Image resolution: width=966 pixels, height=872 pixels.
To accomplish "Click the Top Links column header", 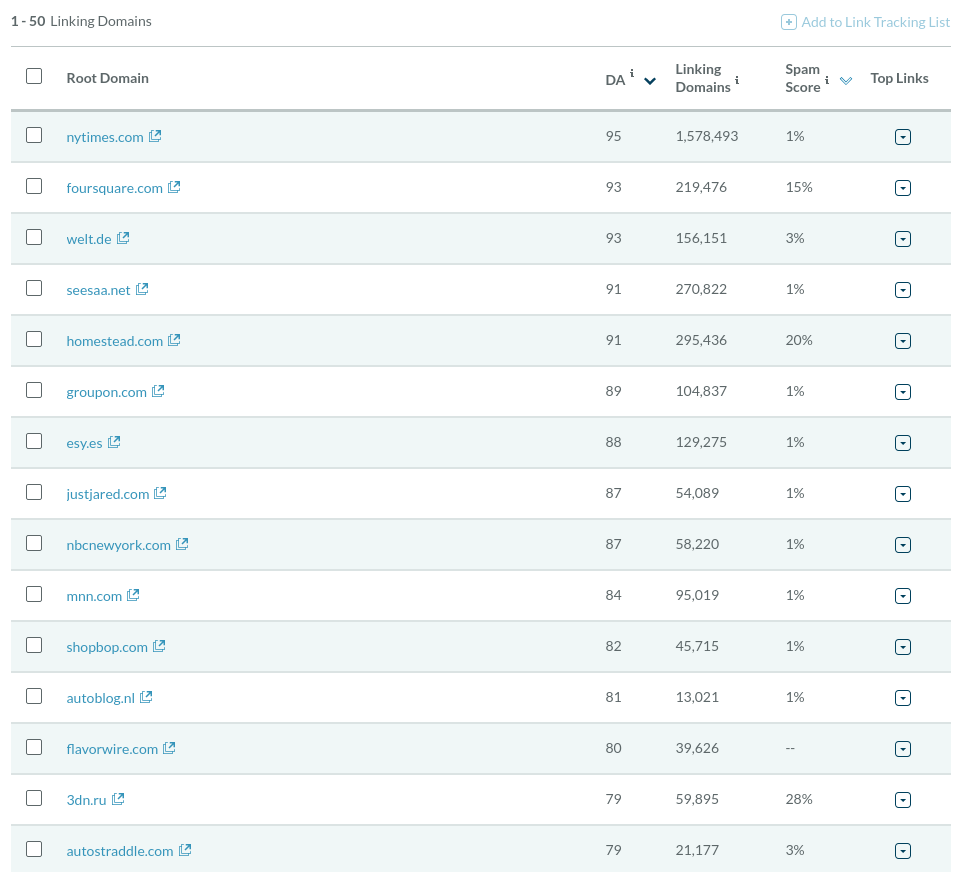I will coord(899,78).
